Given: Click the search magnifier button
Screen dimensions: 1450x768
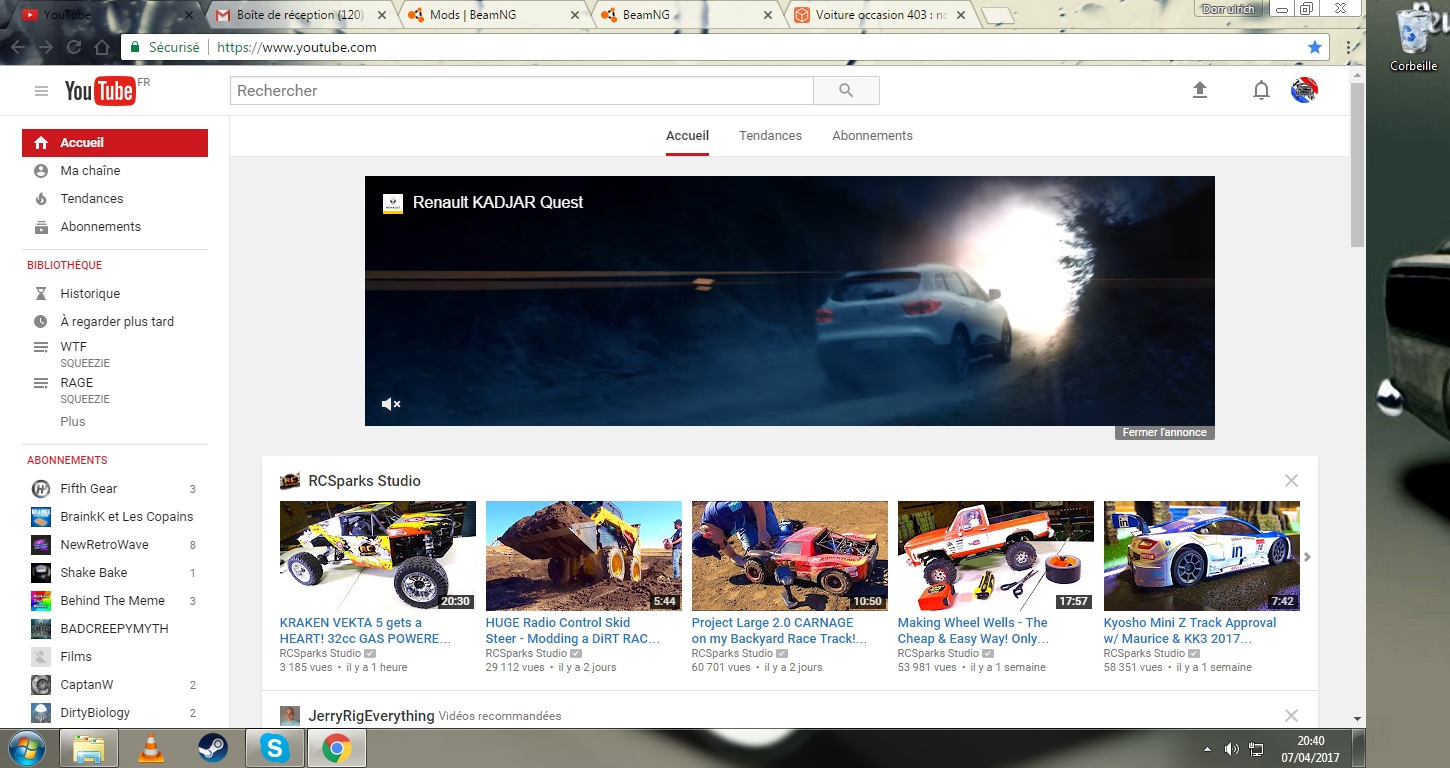Looking at the screenshot, I should (x=846, y=91).
